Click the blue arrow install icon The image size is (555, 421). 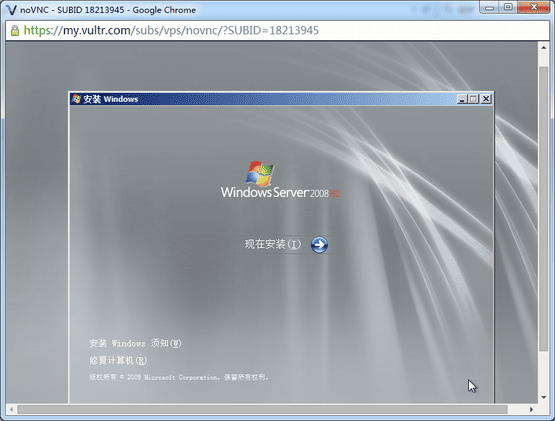319,245
